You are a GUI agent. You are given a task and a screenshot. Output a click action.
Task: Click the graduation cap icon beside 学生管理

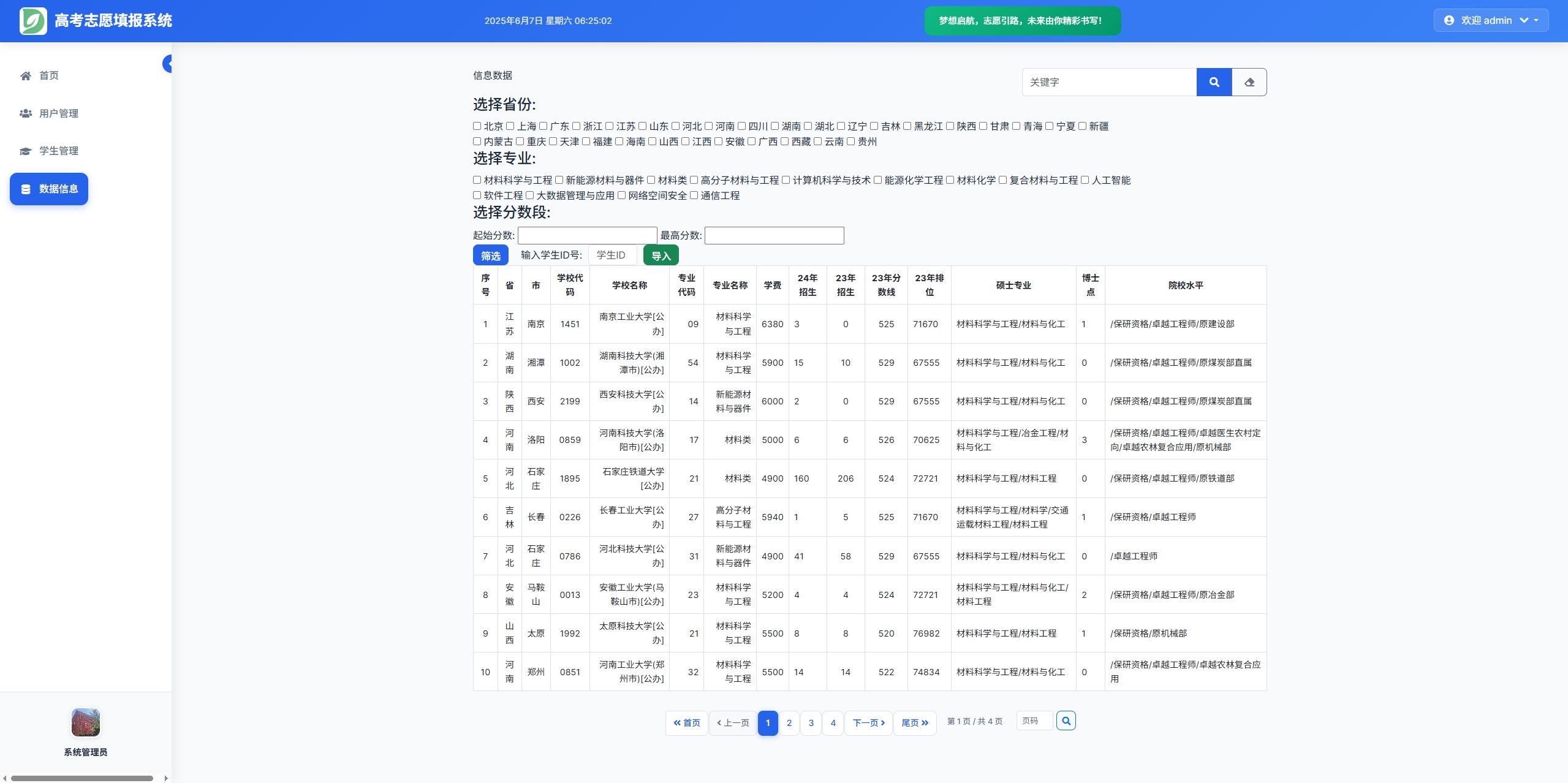click(x=26, y=151)
